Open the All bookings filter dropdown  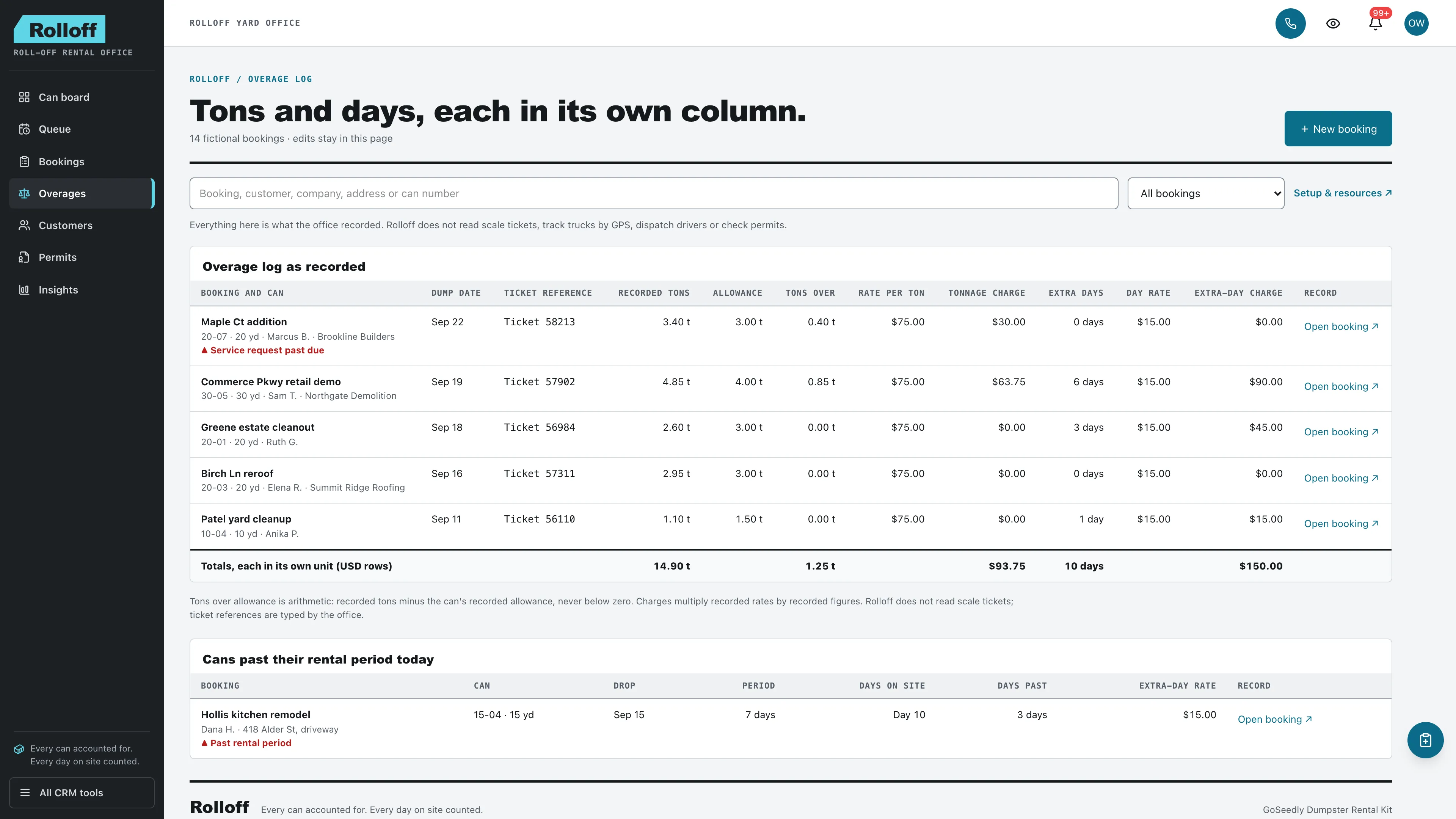tap(1206, 193)
